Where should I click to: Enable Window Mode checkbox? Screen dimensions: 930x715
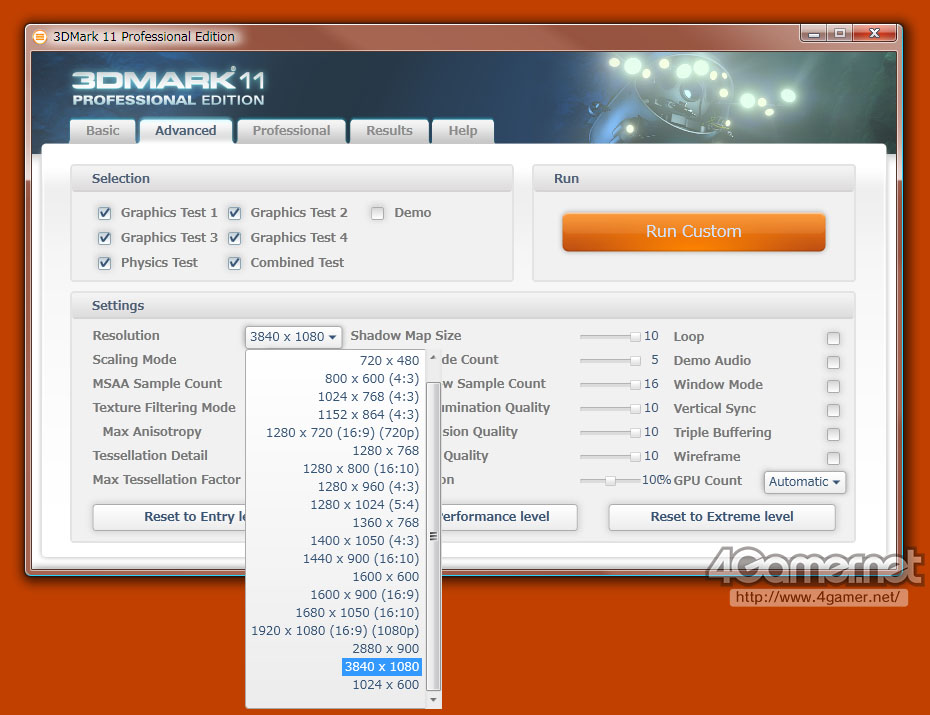click(x=833, y=387)
